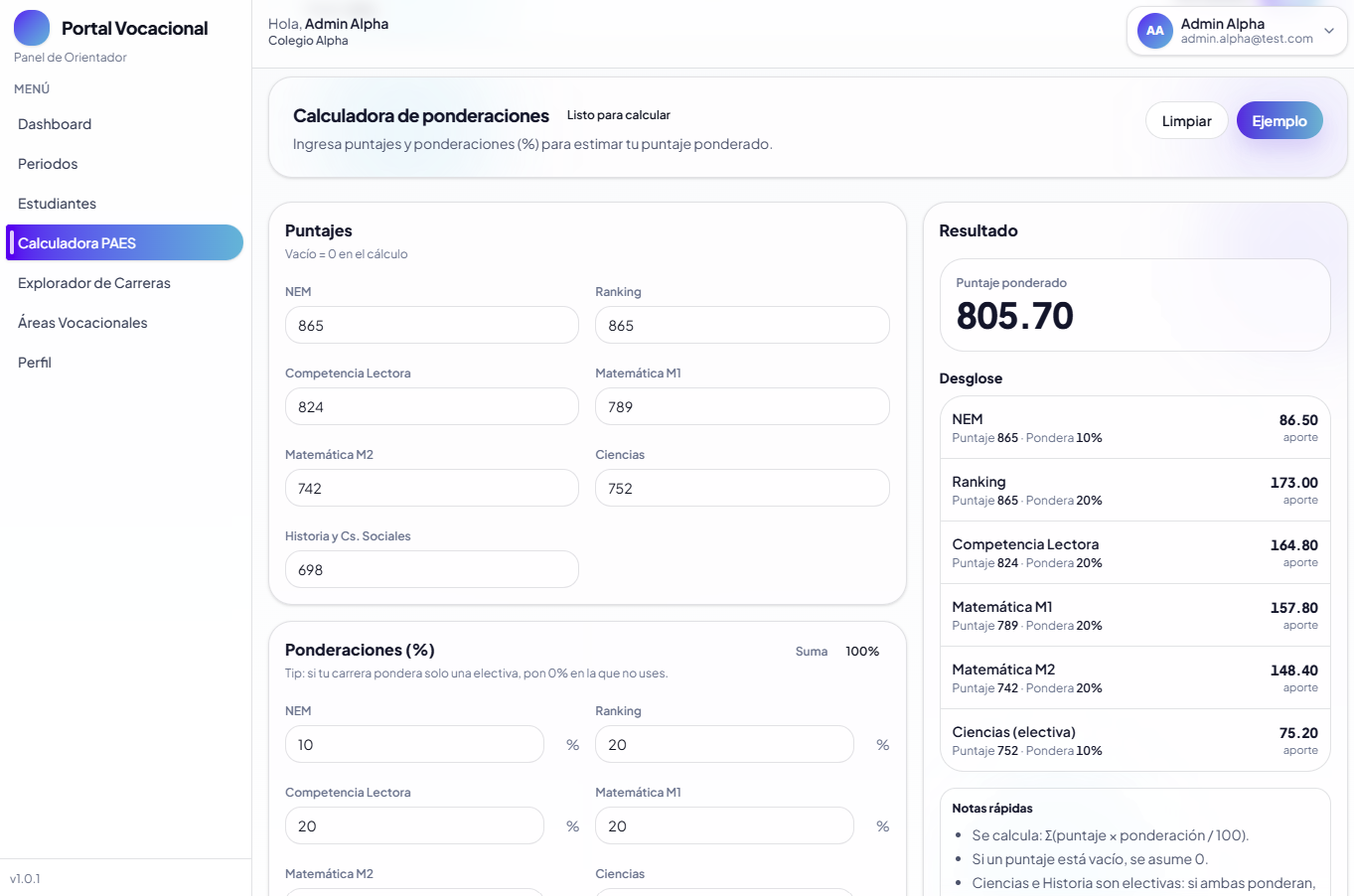This screenshot has height=896, width=1354.
Task: Open the Estudiantes section
Action: [x=57, y=204]
